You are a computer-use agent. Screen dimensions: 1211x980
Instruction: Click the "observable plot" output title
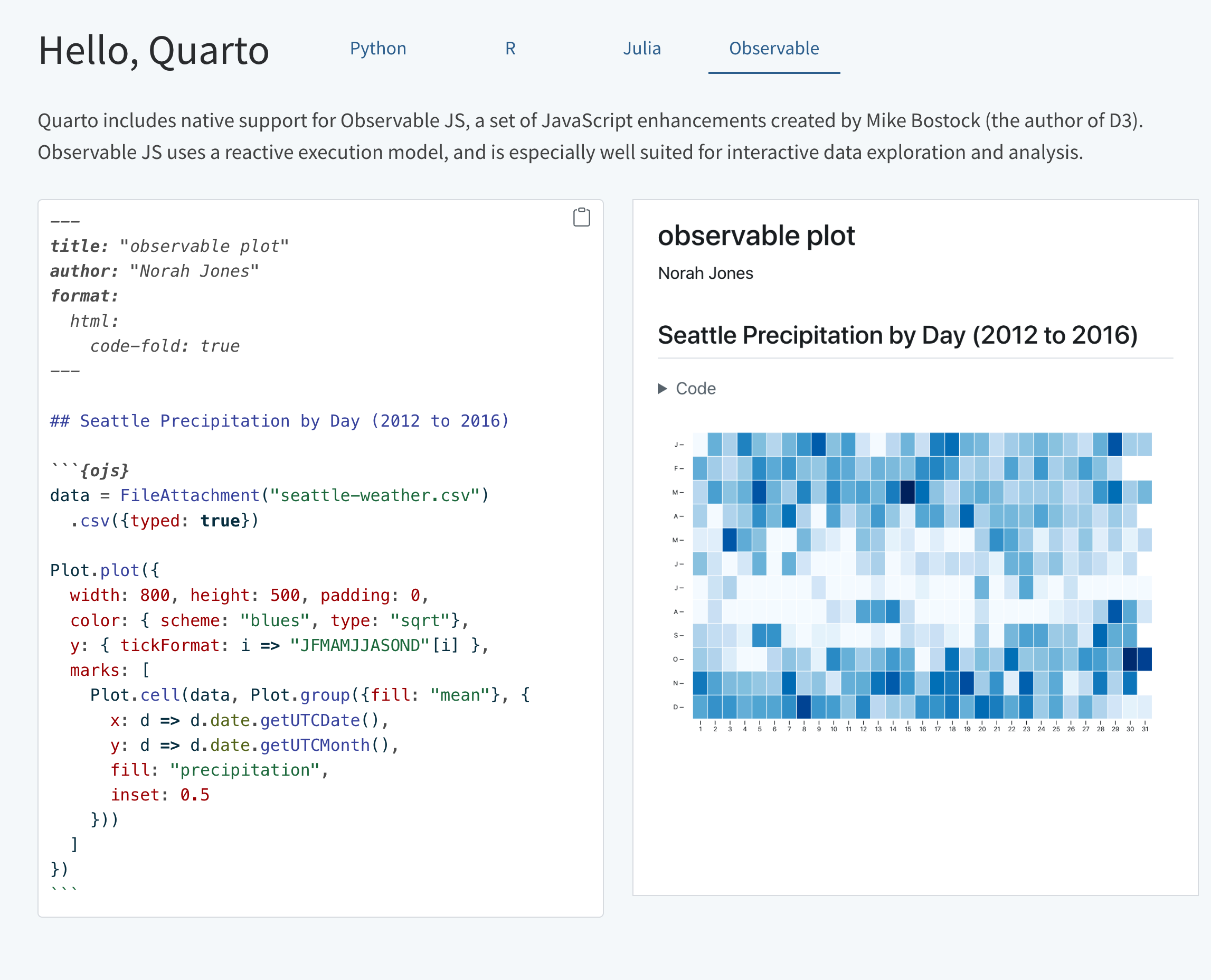756,236
